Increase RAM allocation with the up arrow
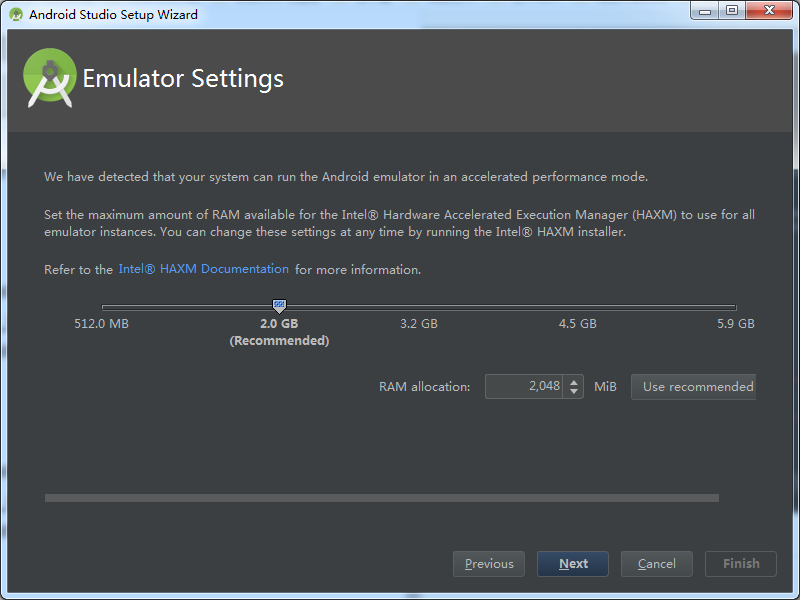The image size is (800, 600). (574, 381)
